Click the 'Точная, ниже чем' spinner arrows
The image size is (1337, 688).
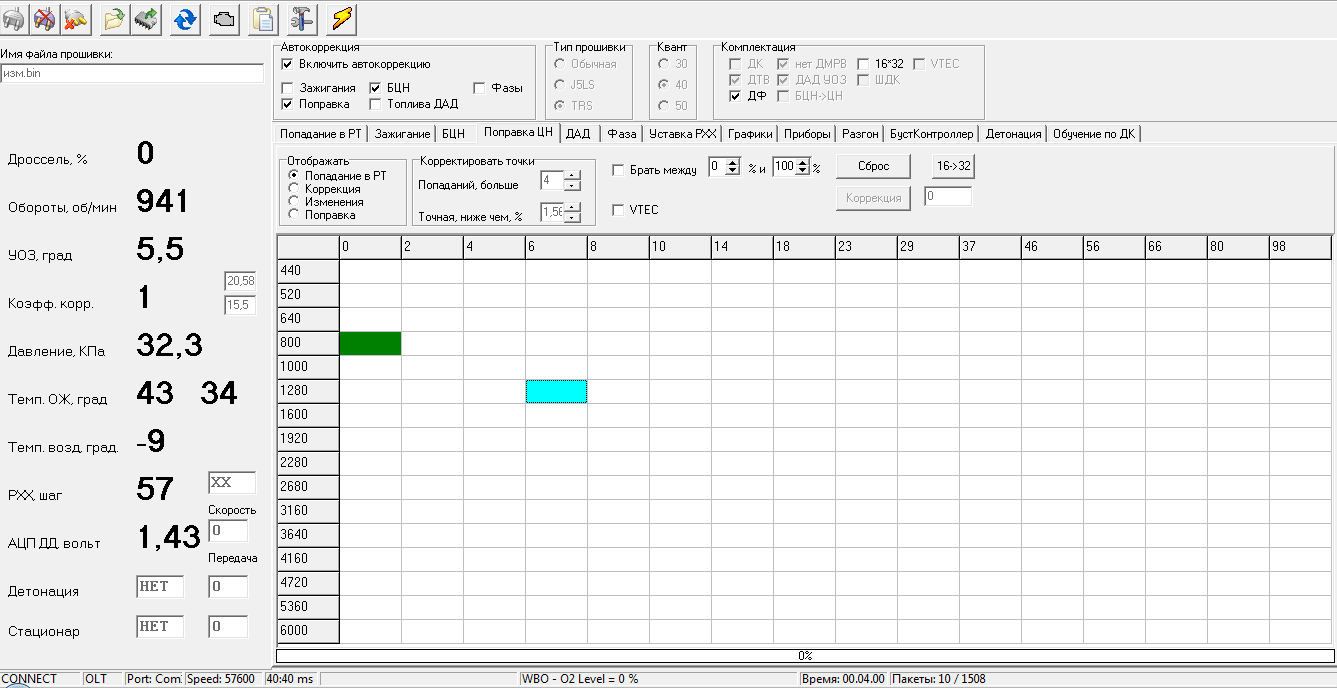(572, 212)
